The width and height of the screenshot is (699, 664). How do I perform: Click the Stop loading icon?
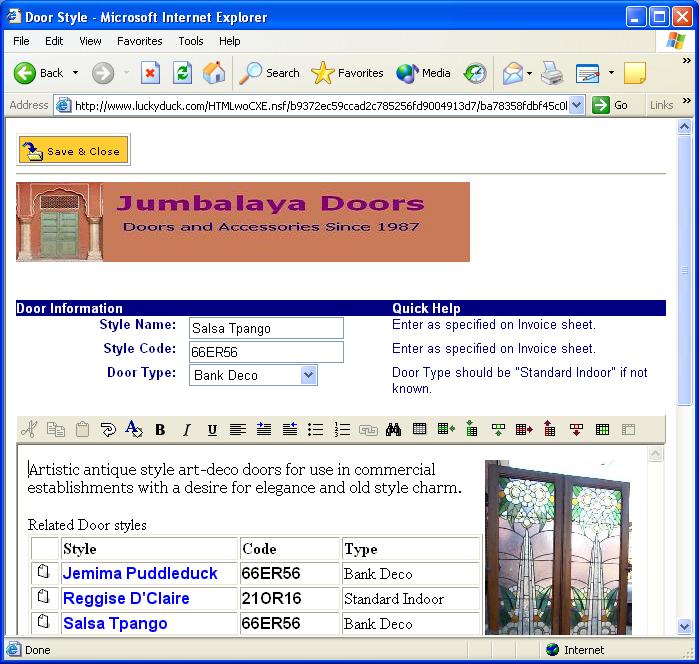[150, 73]
